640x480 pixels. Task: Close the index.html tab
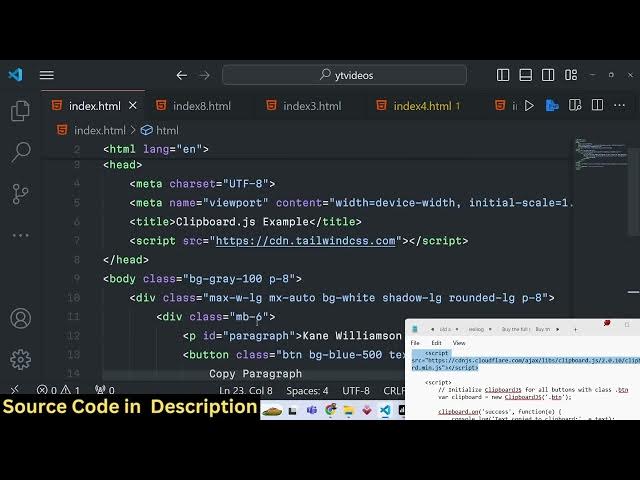(133, 106)
